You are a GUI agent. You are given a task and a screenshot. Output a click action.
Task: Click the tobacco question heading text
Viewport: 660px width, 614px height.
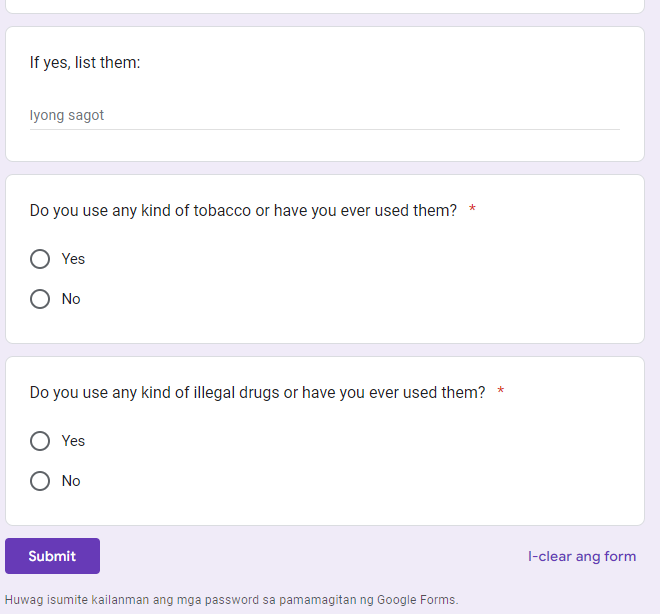243,211
